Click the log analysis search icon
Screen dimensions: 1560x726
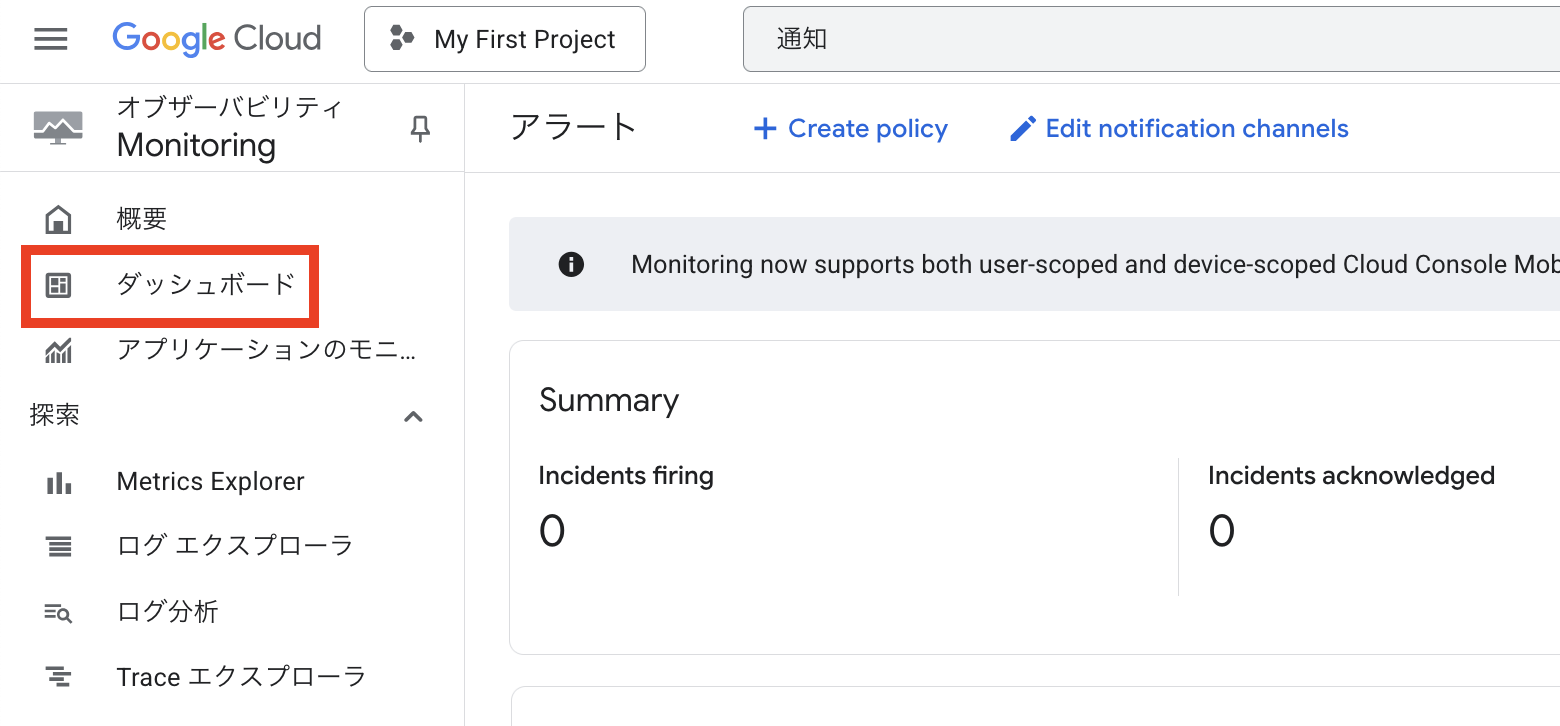tap(59, 613)
